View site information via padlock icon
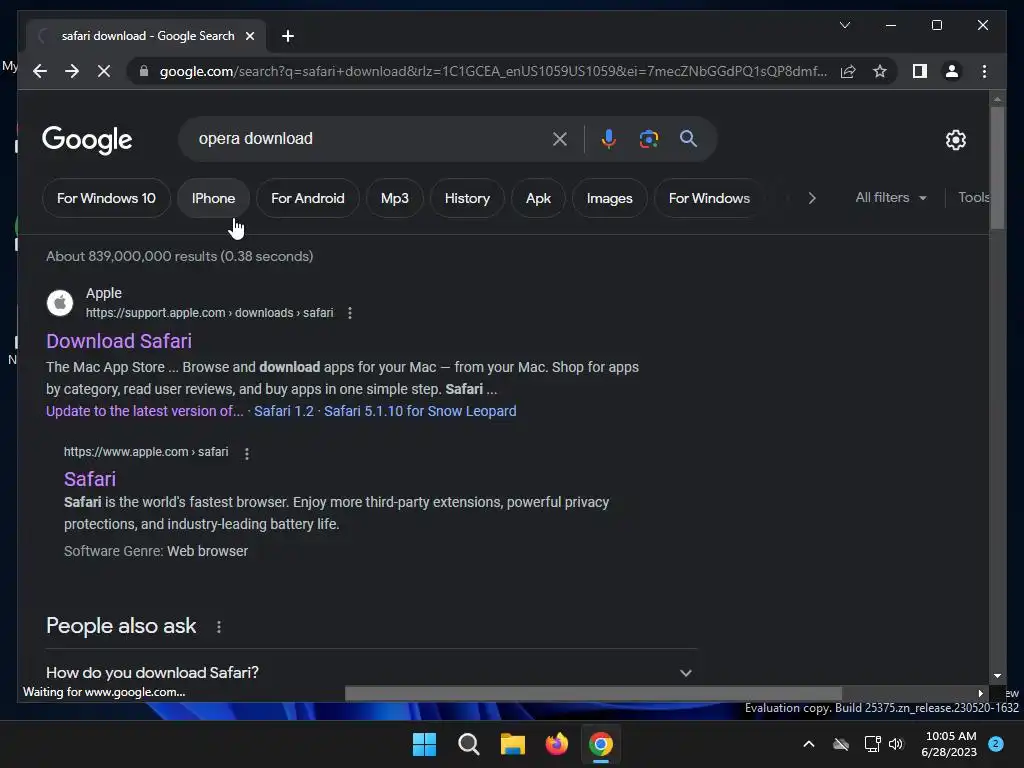The width and height of the screenshot is (1024, 768). point(144,71)
